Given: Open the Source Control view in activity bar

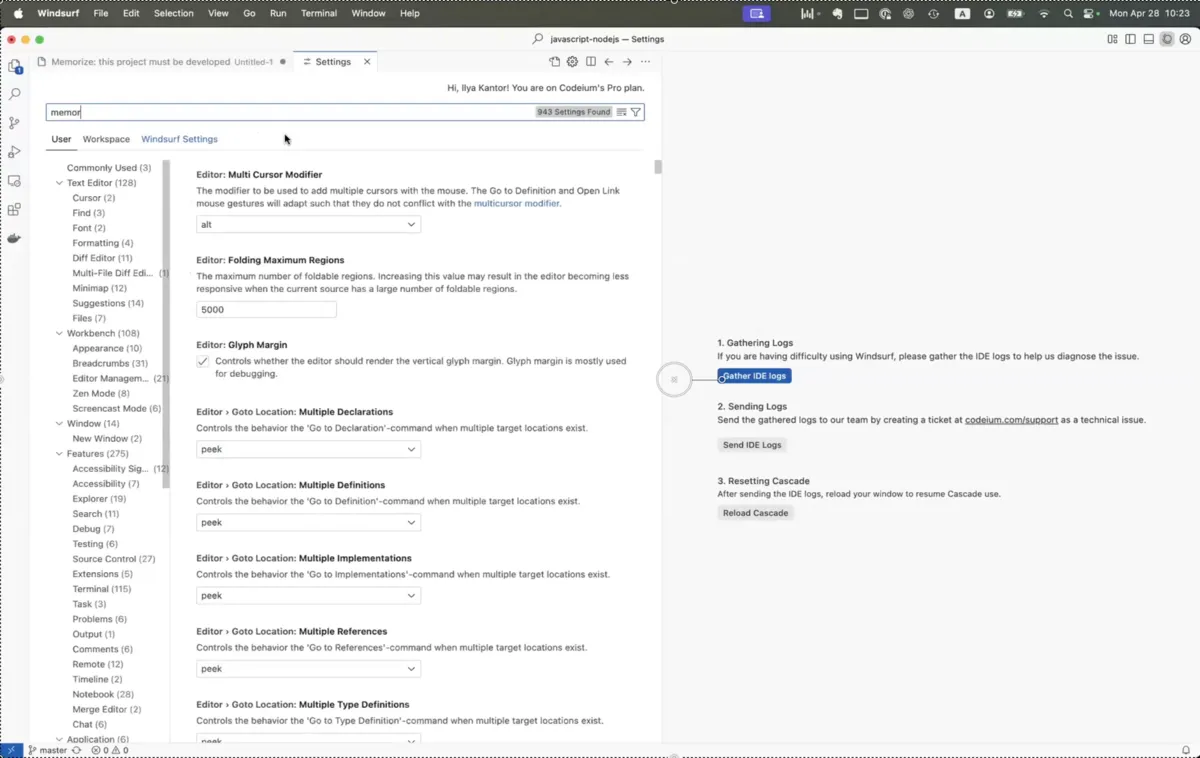Looking at the screenshot, I should click(14, 123).
